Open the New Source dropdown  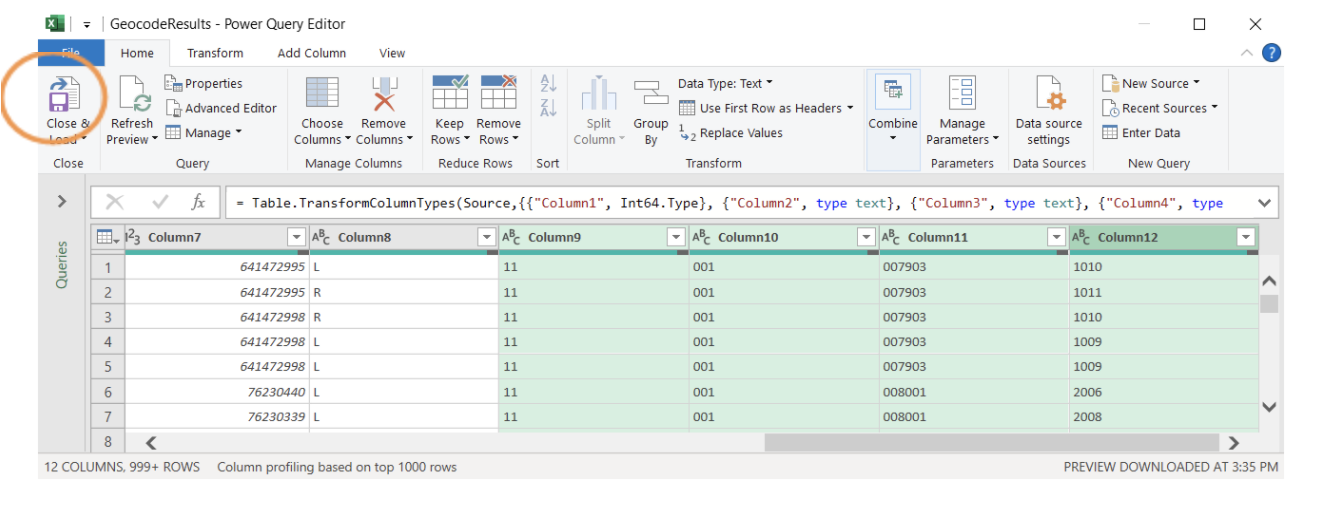tap(1151, 83)
